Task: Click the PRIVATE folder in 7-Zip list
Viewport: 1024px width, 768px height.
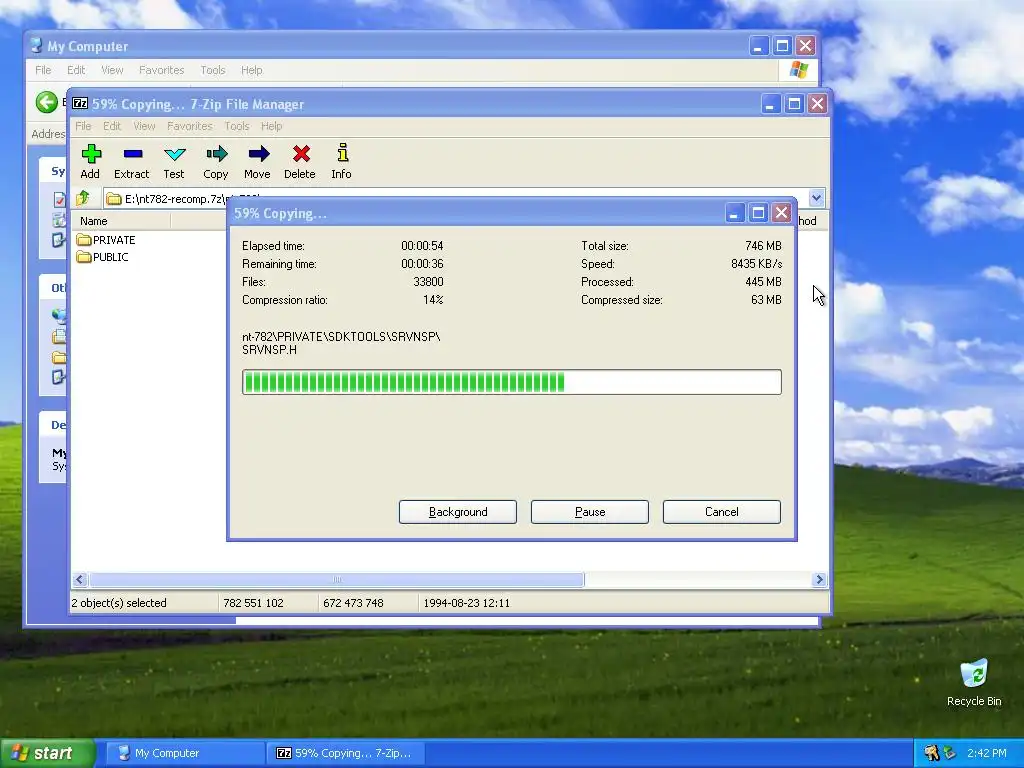Action: click(106, 240)
